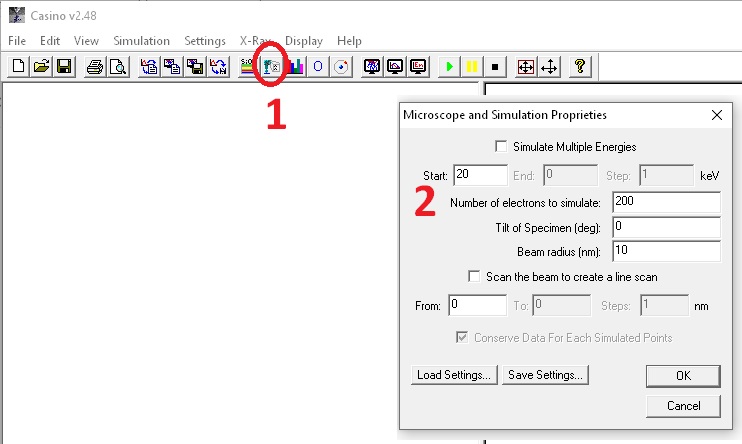Enable the Simulate Multiple Energies checkbox

click(x=501, y=146)
